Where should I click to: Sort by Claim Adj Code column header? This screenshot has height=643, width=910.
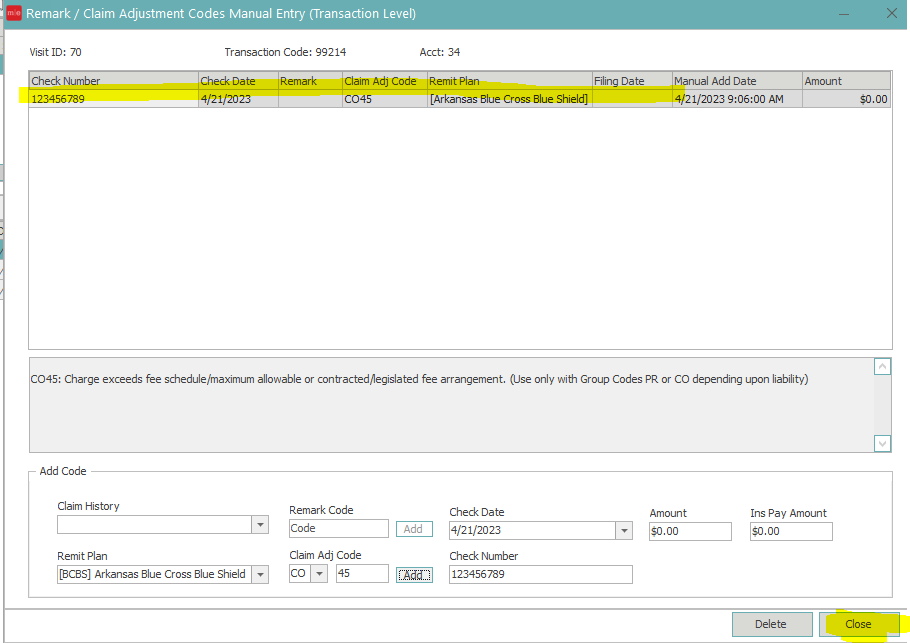[384, 81]
